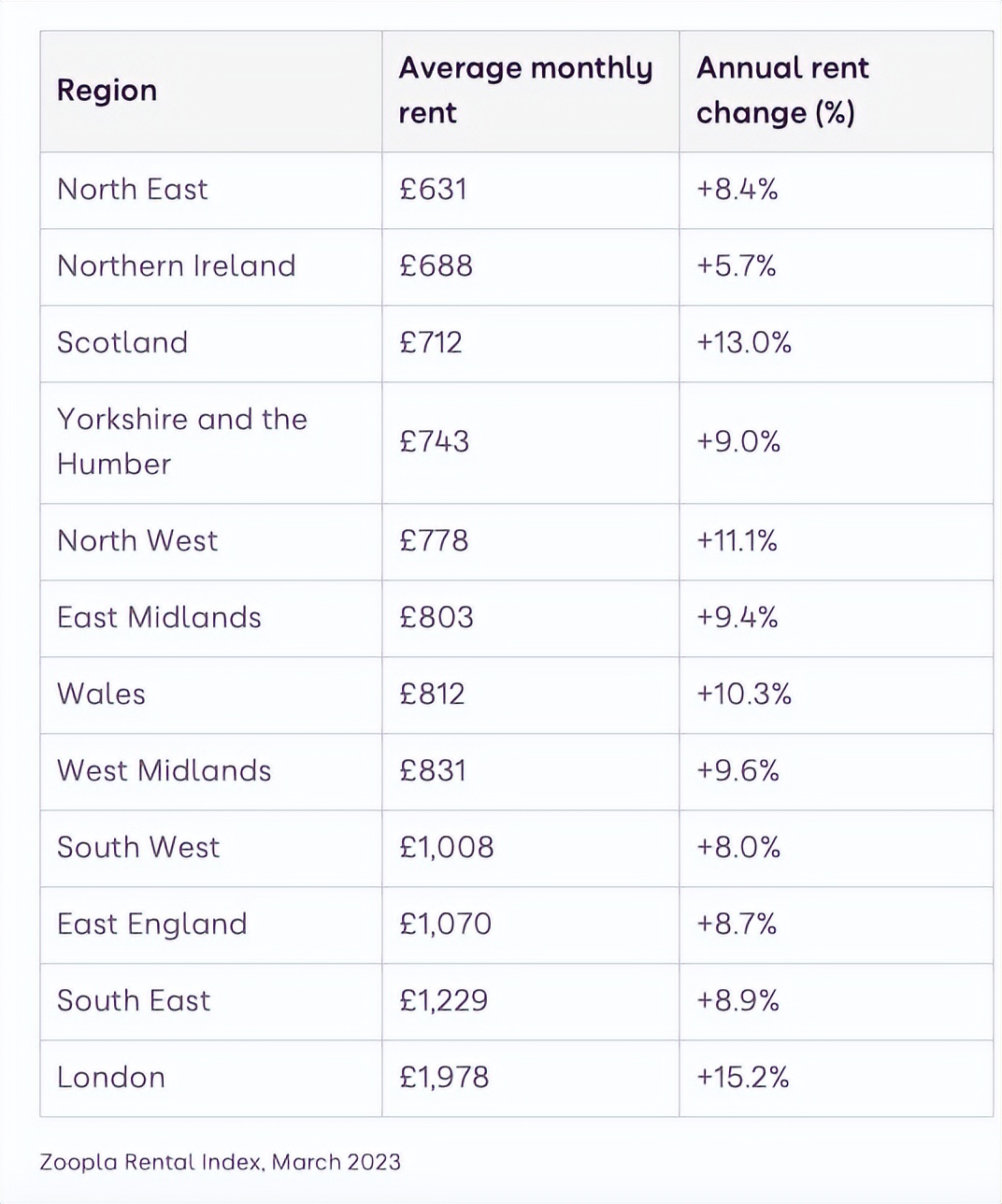Click the Scotland row label
The image size is (1002, 1204).
pyautogui.click(x=122, y=343)
